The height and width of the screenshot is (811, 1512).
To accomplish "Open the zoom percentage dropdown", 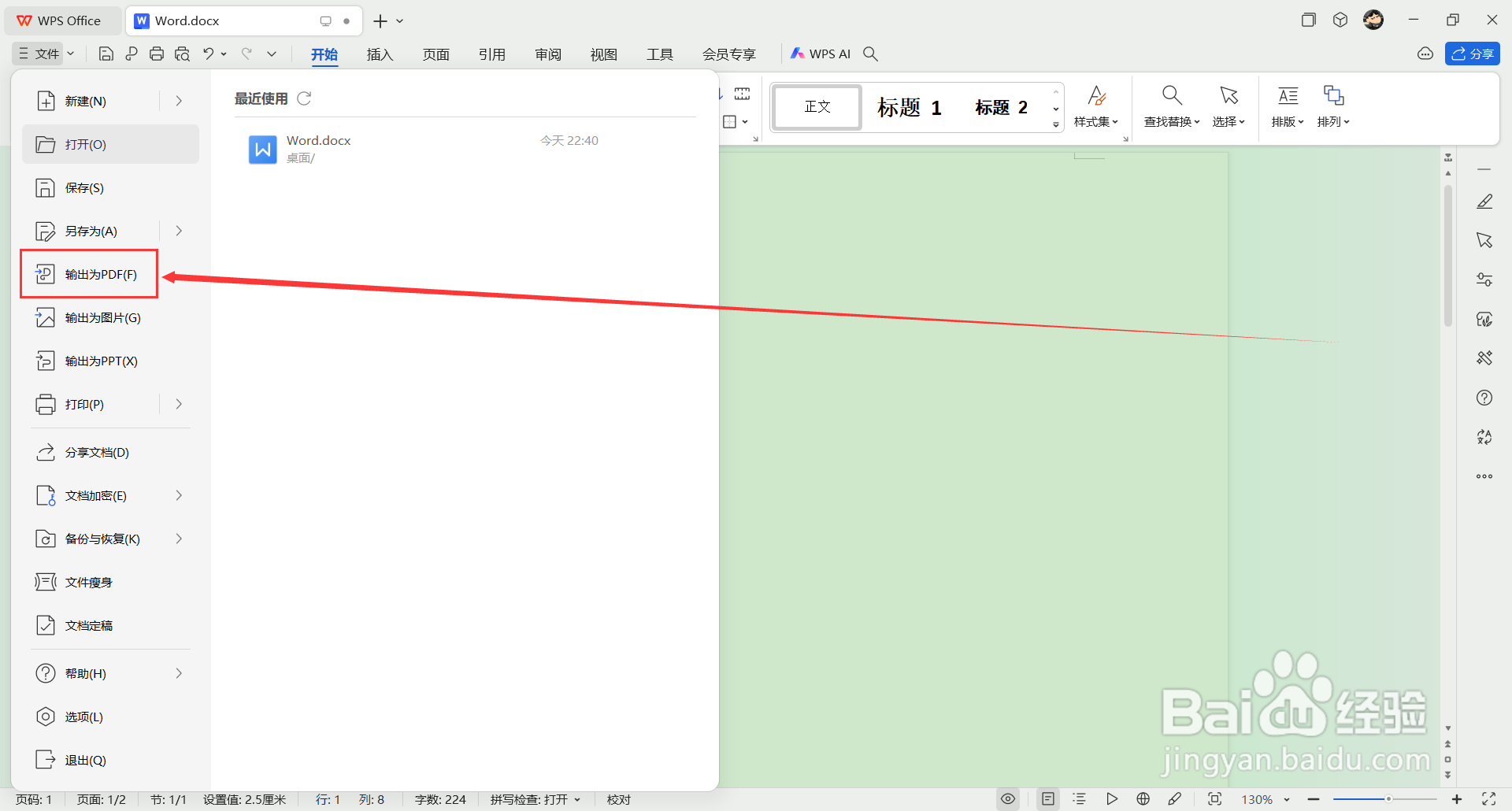I will [x=1287, y=798].
